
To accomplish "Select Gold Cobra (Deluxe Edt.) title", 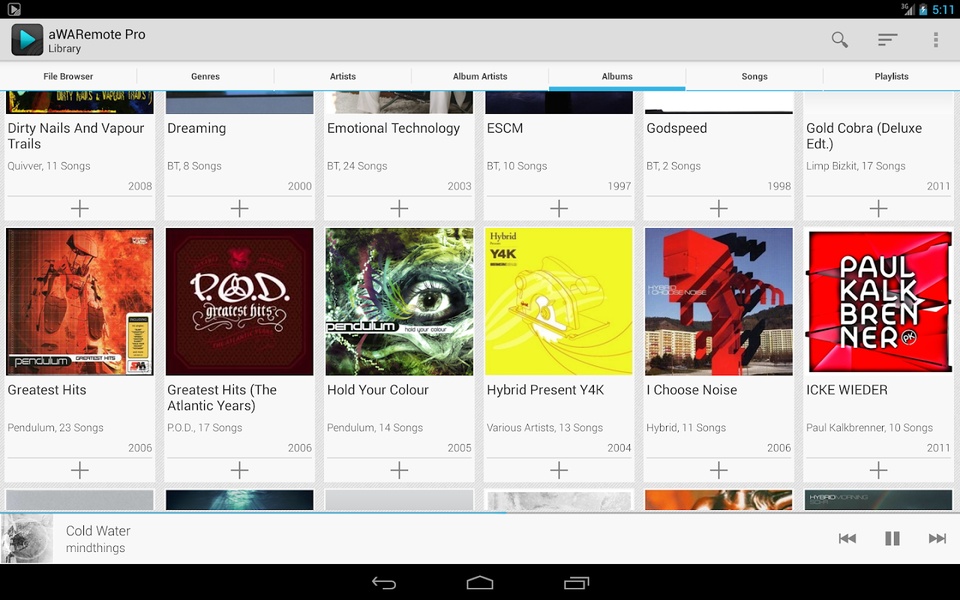I will (864, 136).
